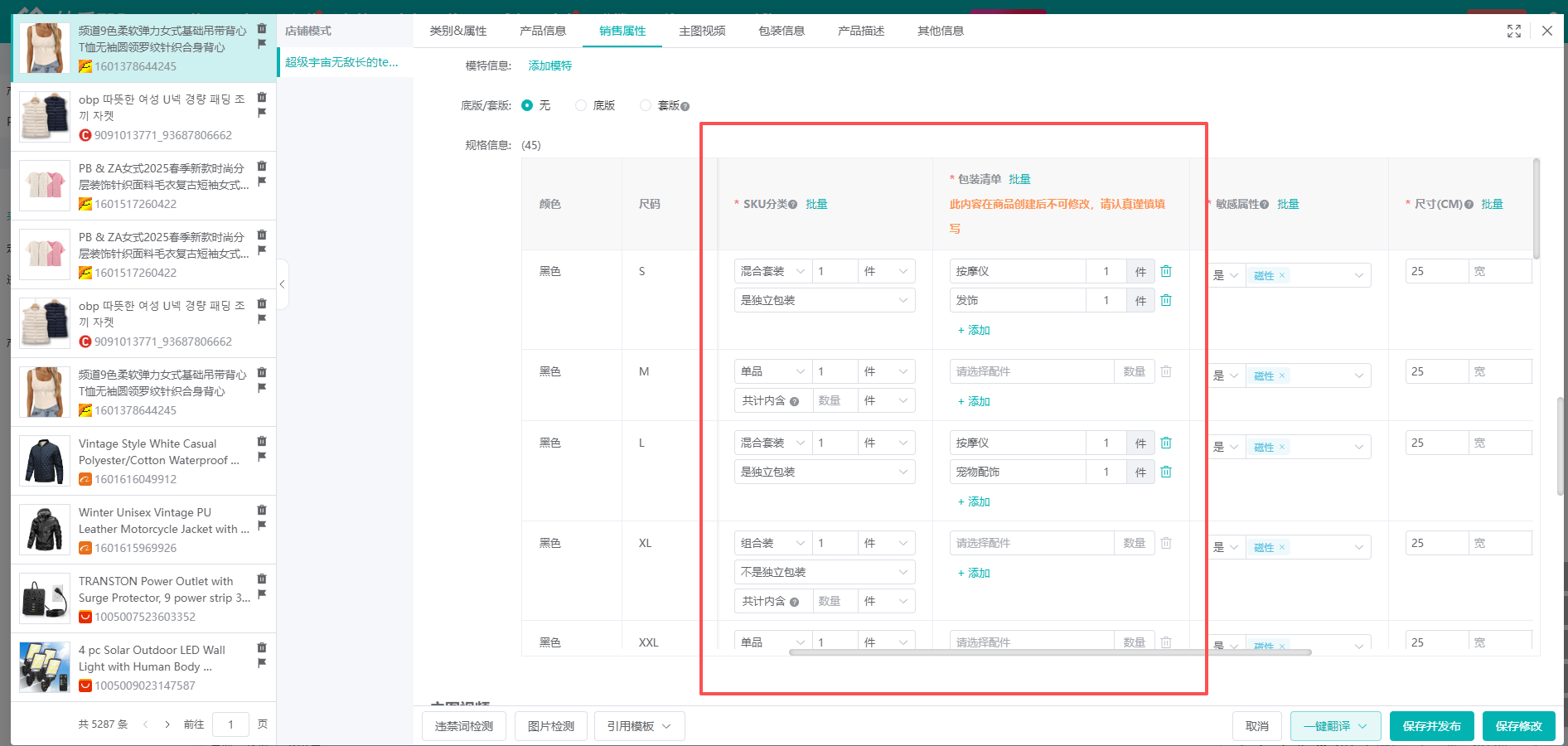Open the SKU分类 help tooltip icon
The image size is (1568, 746).
click(x=794, y=204)
